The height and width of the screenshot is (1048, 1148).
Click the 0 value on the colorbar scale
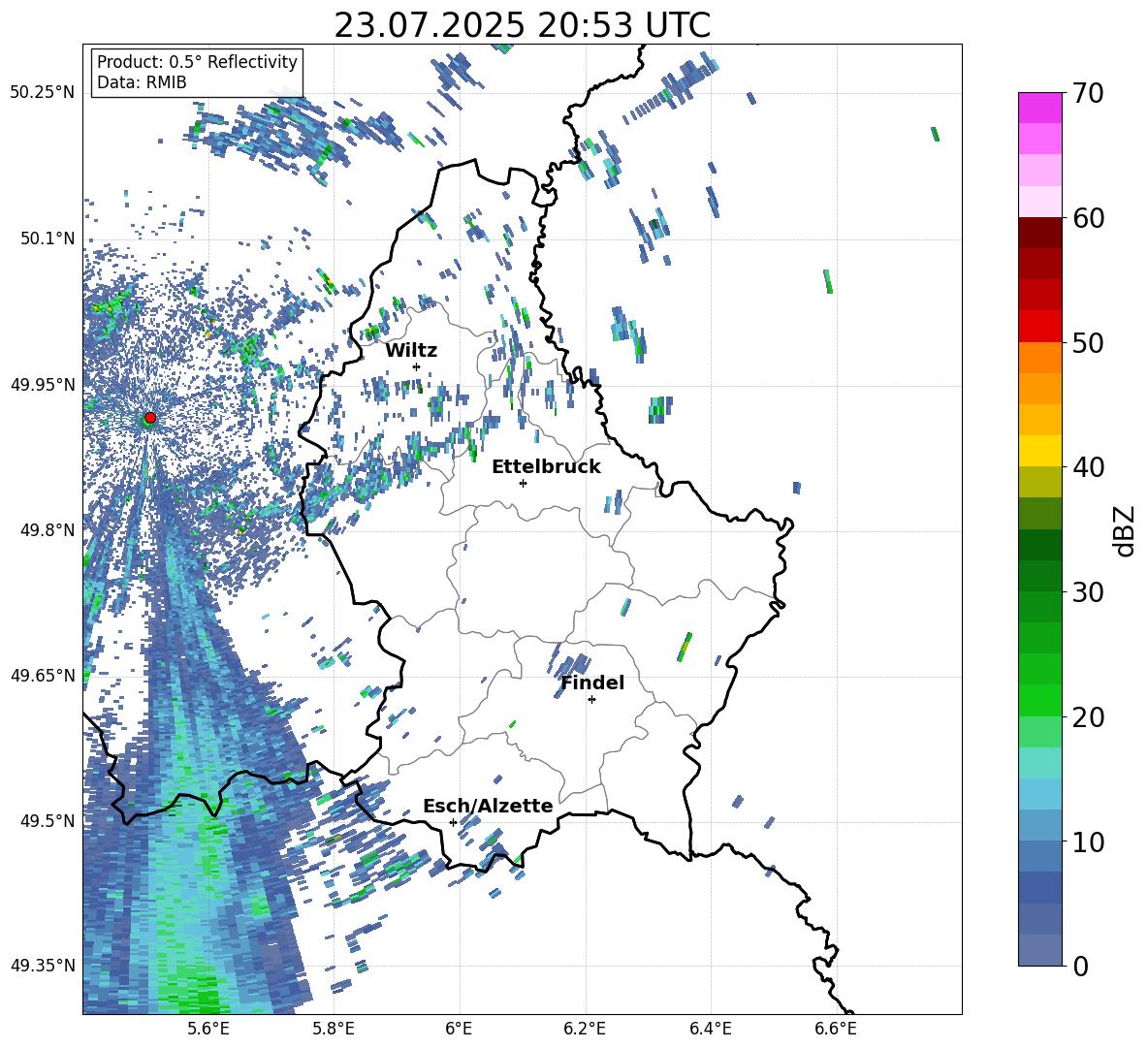pos(1081,966)
